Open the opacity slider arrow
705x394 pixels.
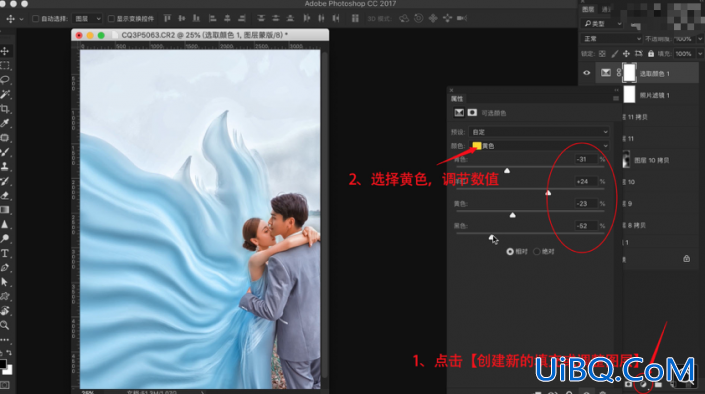[x=701, y=39]
